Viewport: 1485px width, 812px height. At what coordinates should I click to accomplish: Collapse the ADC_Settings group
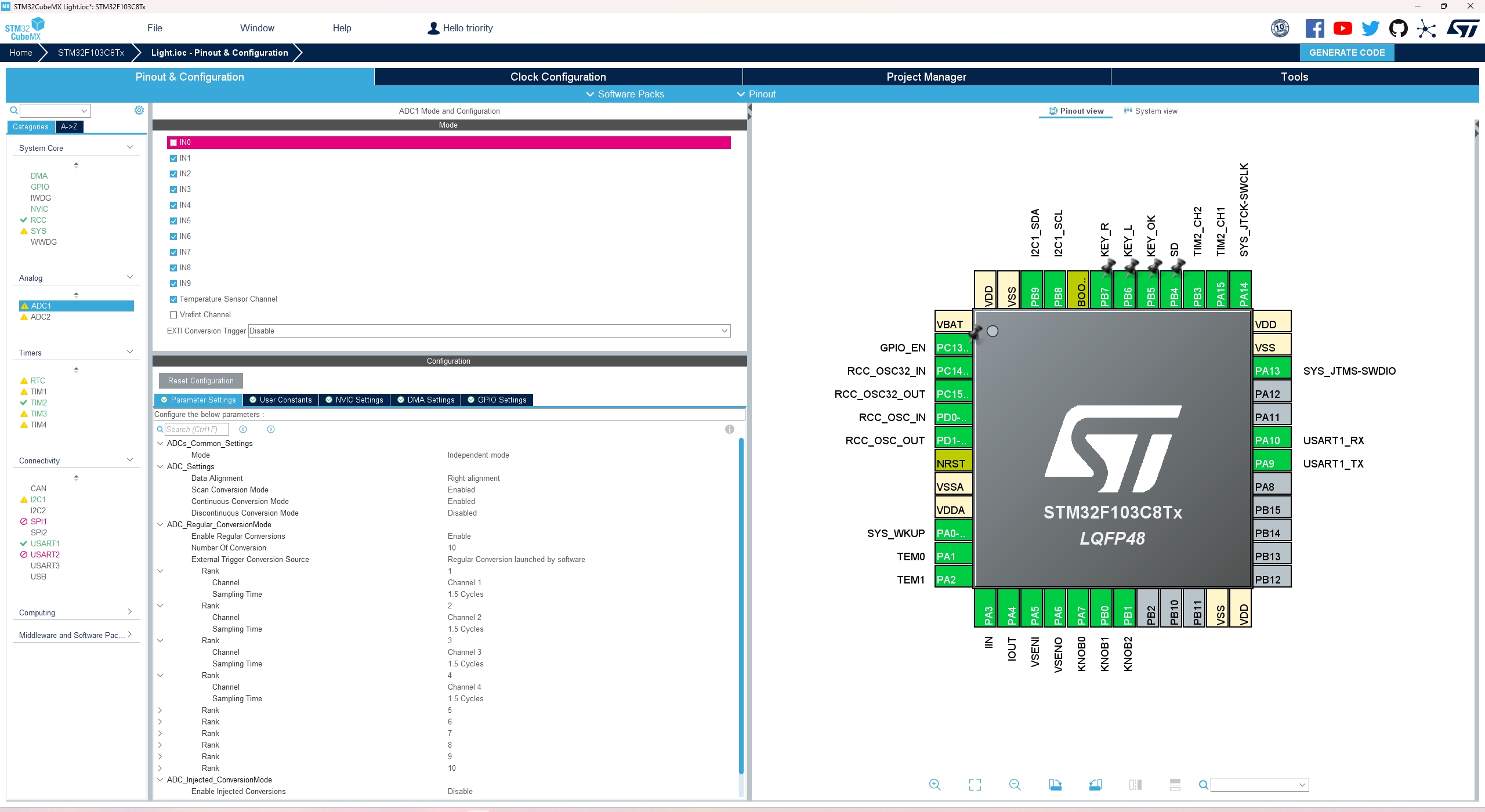pyautogui.click(x=160, y=466)
